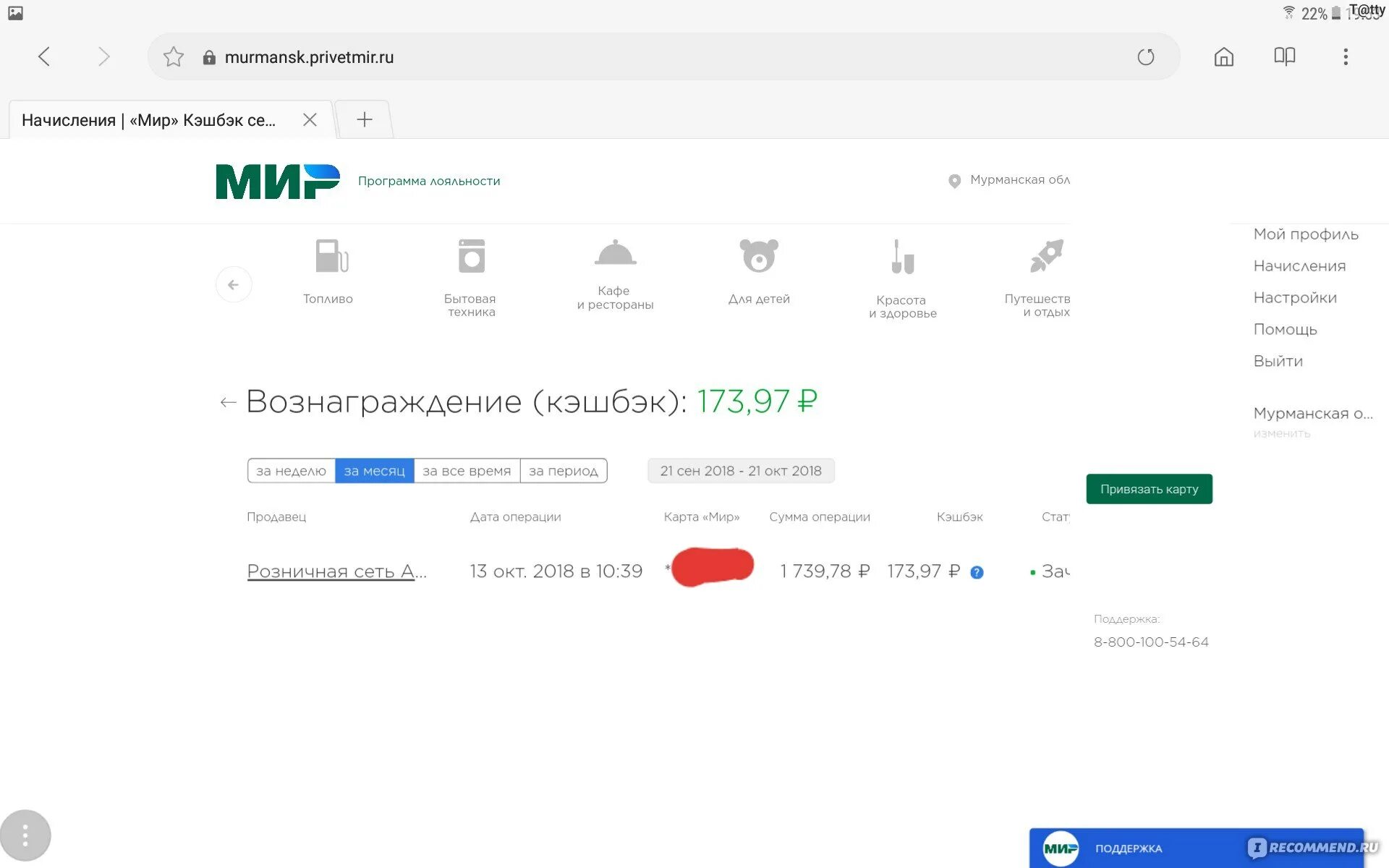Click the blue question mark by кэшбэк
This screenshot has height=868, width=1389.
tap(977, 572)
